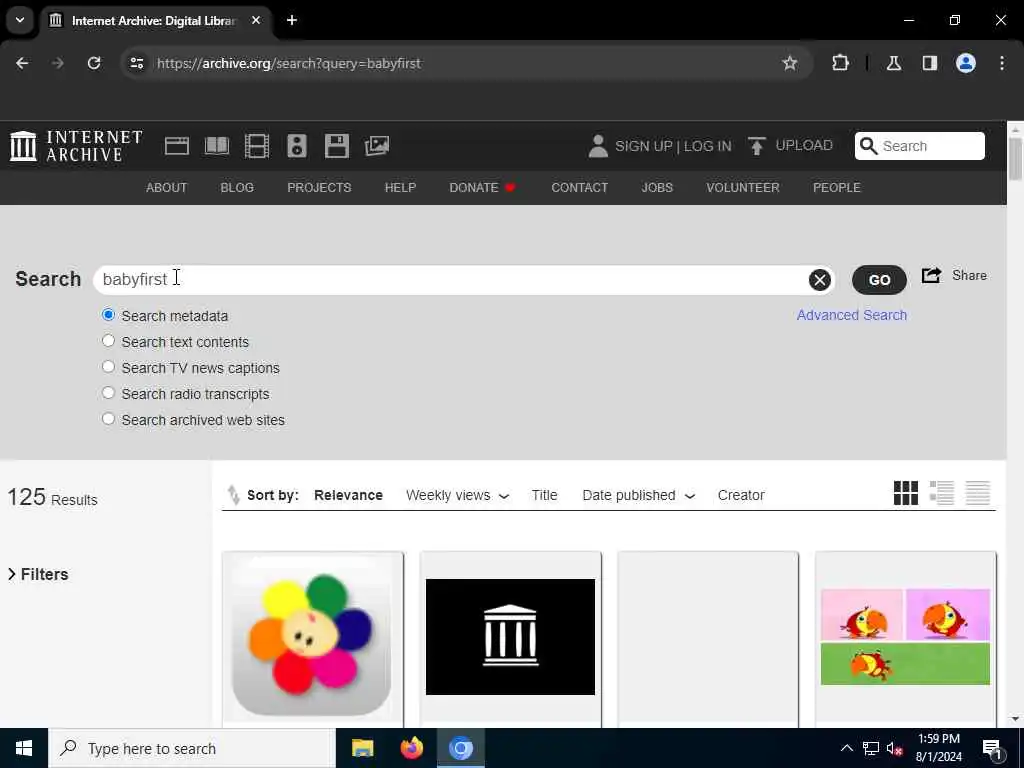
Task: Click the user avatar icon beside Sign Up
Action: (x=598, y=146)
